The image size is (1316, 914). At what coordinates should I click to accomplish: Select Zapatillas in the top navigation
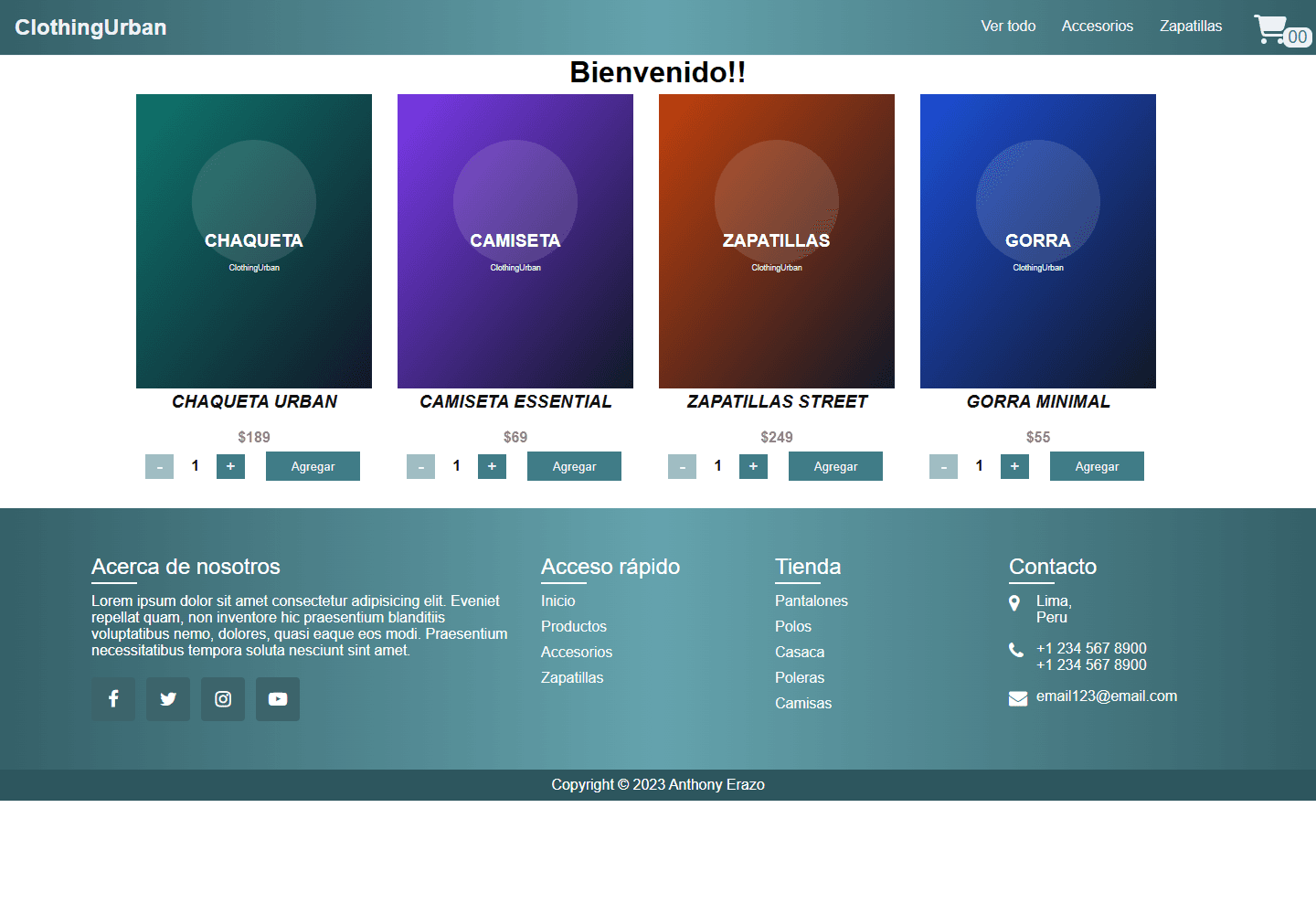pos(1191,27)
